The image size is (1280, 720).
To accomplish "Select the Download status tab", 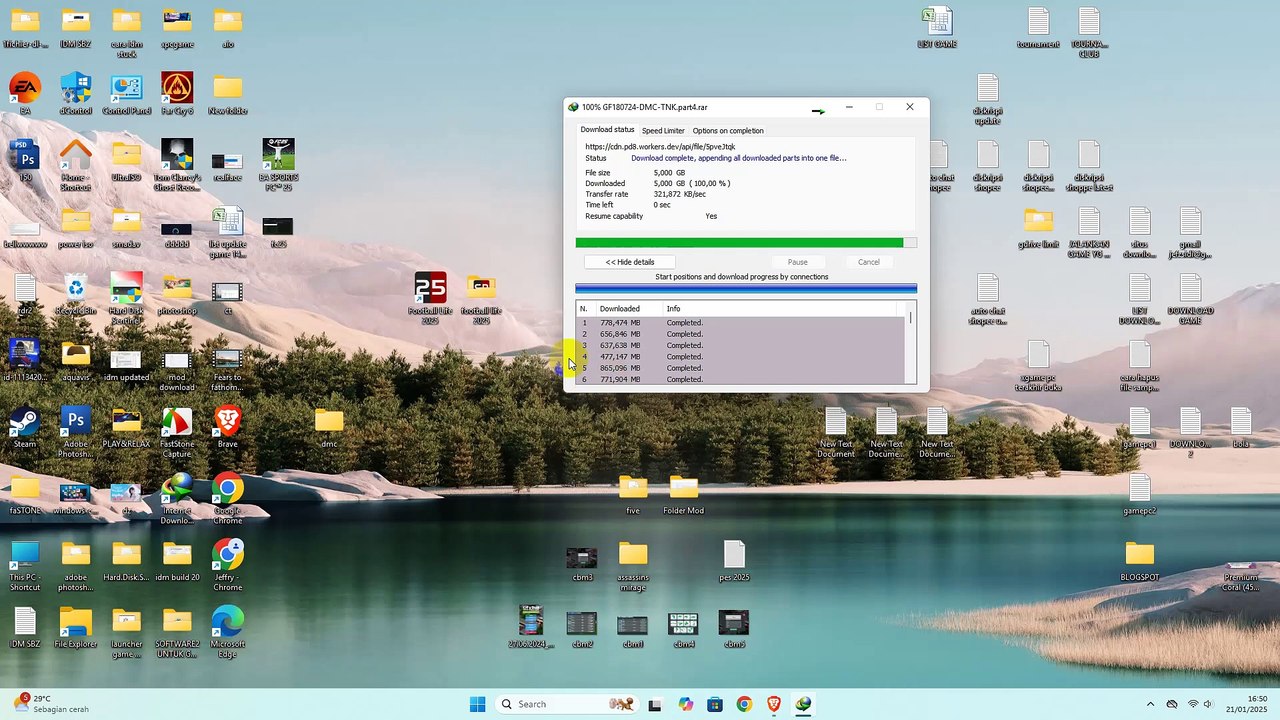I will pyautogui.click(x=607, y=130).
